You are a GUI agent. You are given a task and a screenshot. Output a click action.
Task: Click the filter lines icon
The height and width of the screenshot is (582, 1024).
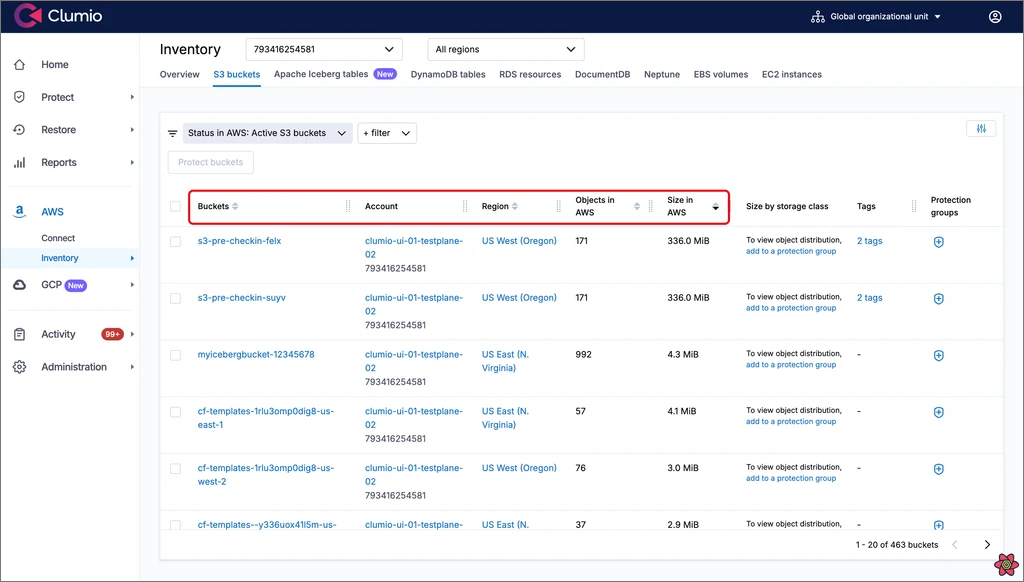point(172,133)
